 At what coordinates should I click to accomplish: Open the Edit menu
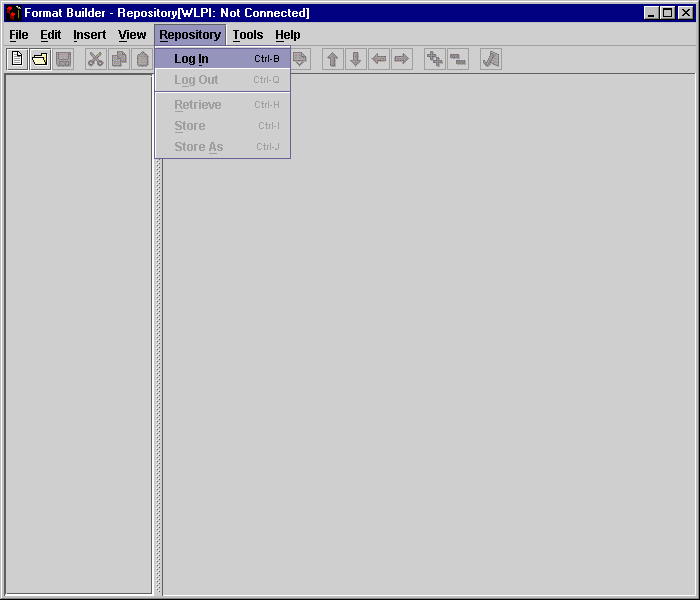click(x=50, y=35)
